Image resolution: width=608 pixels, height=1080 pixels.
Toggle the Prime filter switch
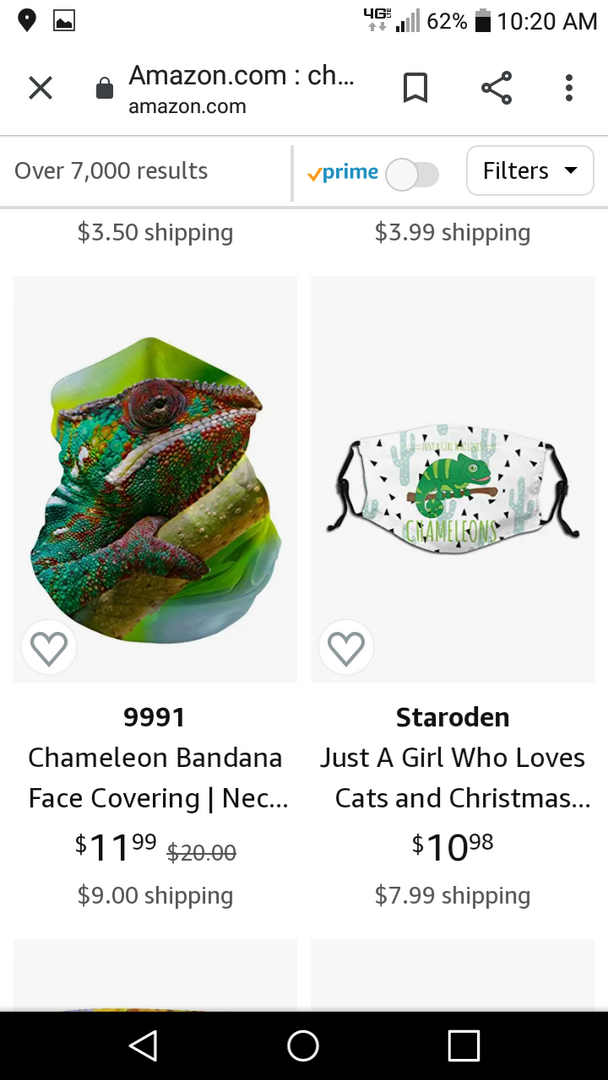tap(412, 174)
